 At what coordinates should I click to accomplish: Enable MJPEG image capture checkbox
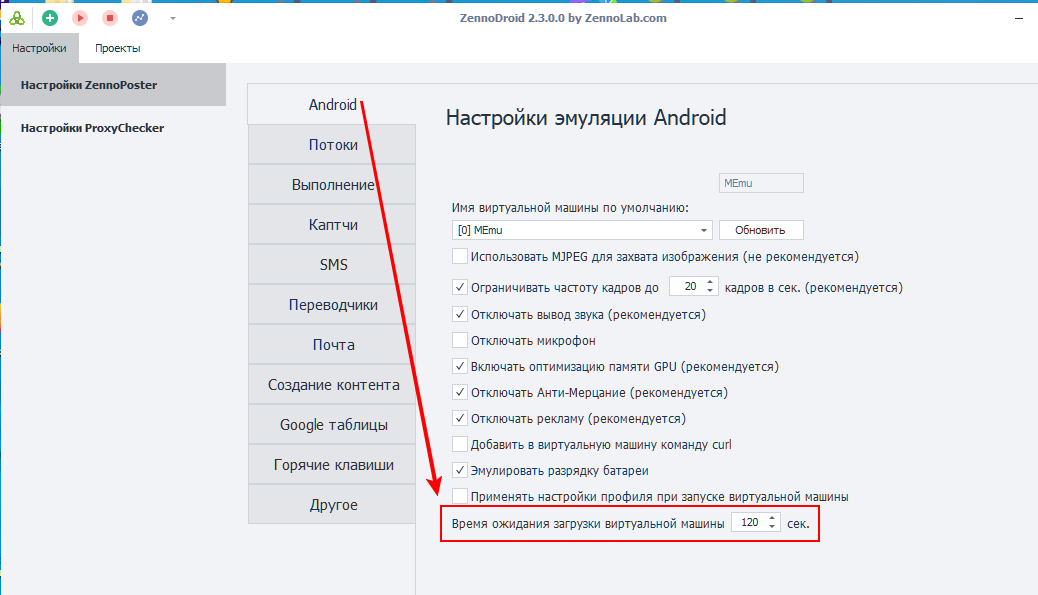(x=459, y=256)
